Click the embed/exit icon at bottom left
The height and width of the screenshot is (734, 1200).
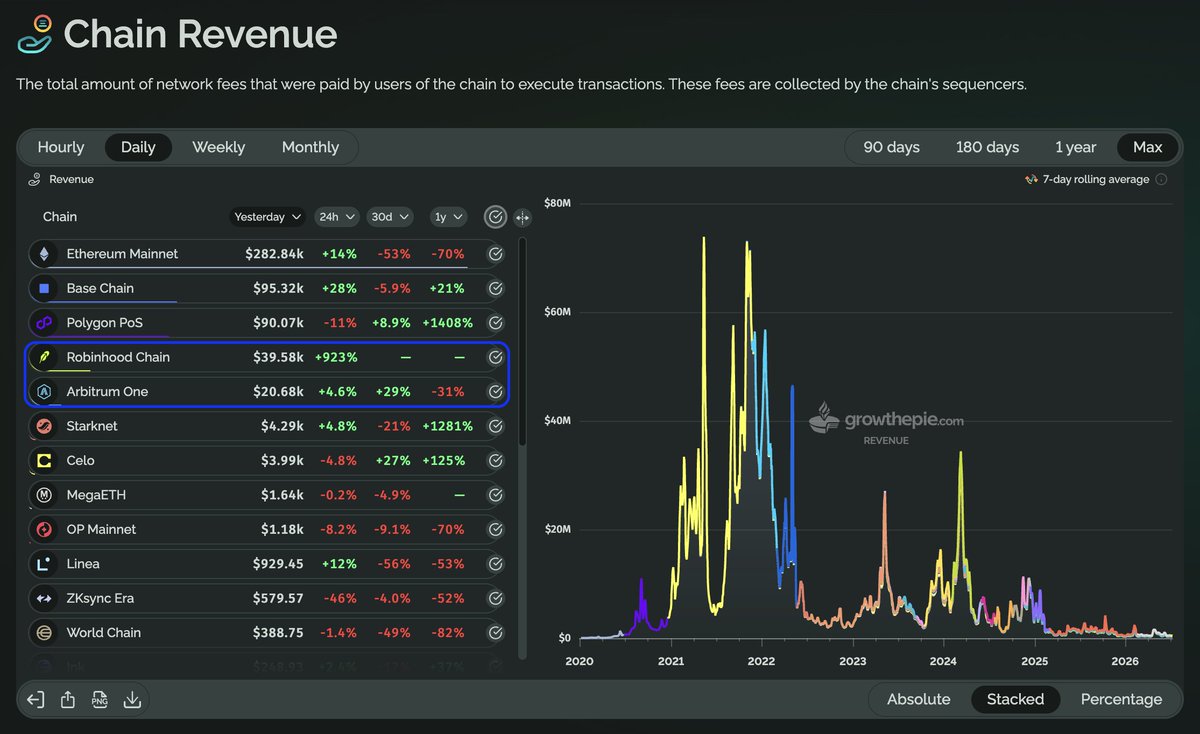35,700
